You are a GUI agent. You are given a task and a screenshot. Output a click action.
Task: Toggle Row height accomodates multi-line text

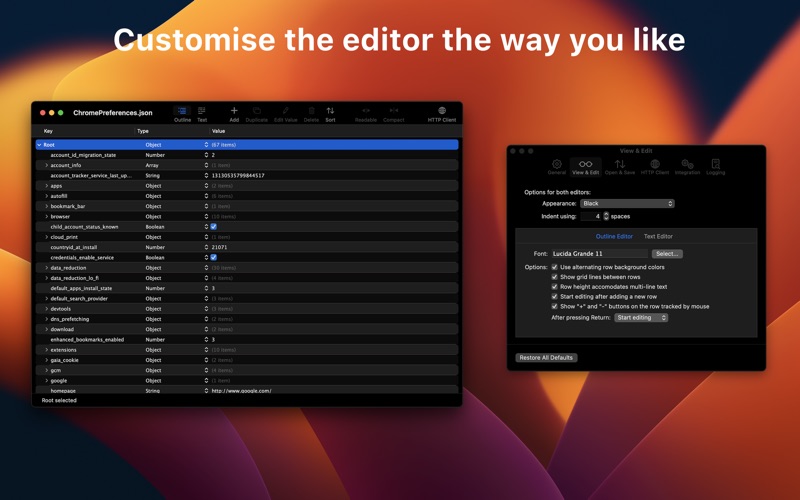555,286
